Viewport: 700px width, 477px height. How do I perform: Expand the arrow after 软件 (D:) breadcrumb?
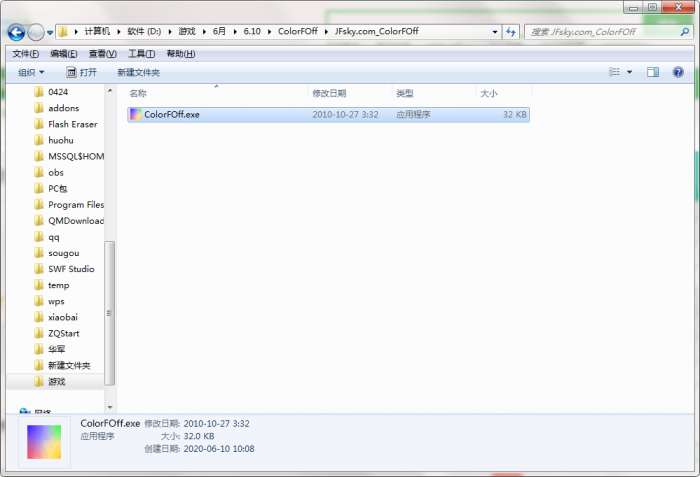tap(170, 32)
